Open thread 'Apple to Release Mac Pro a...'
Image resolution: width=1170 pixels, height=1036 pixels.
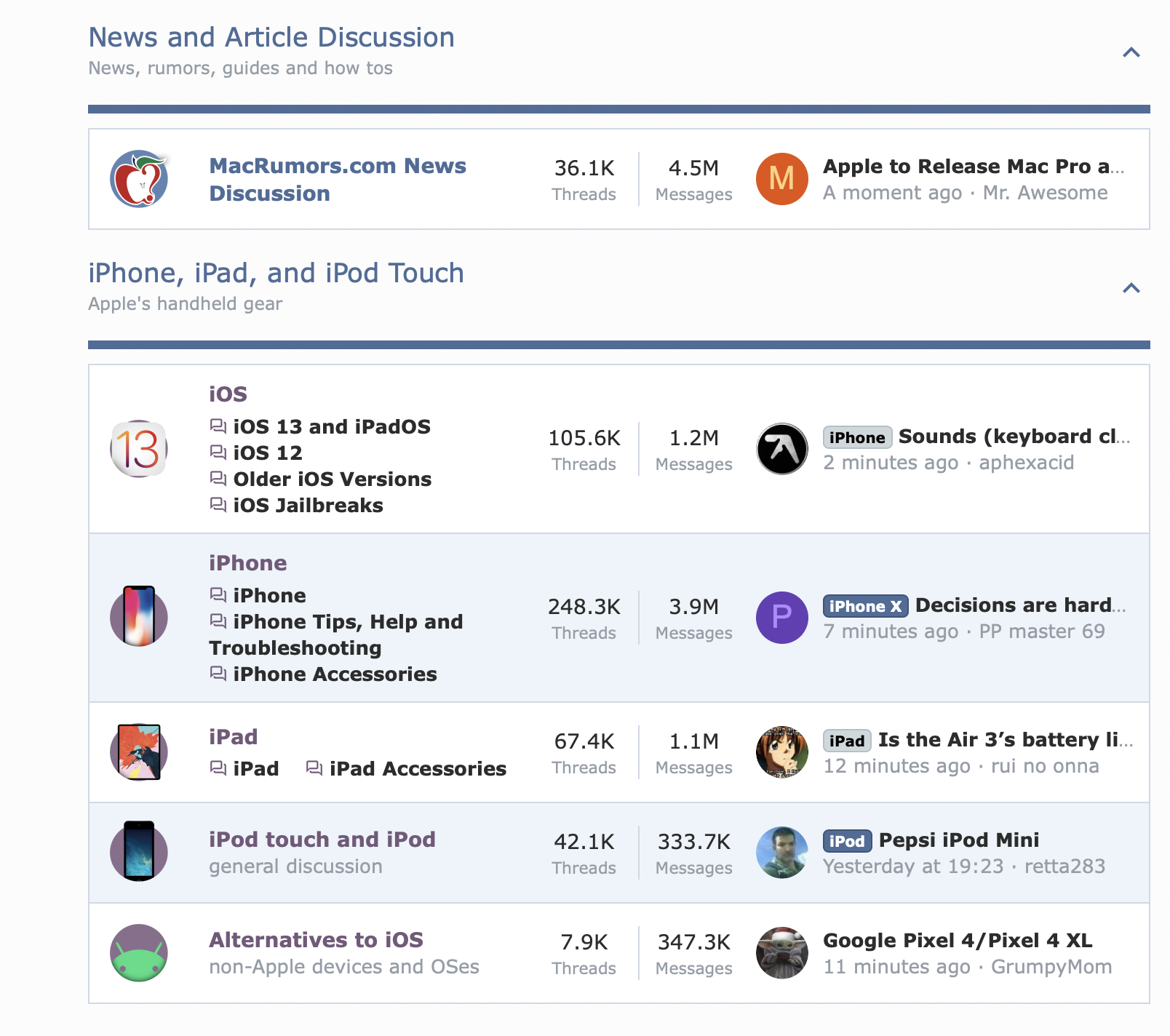(x=974, y=166)
